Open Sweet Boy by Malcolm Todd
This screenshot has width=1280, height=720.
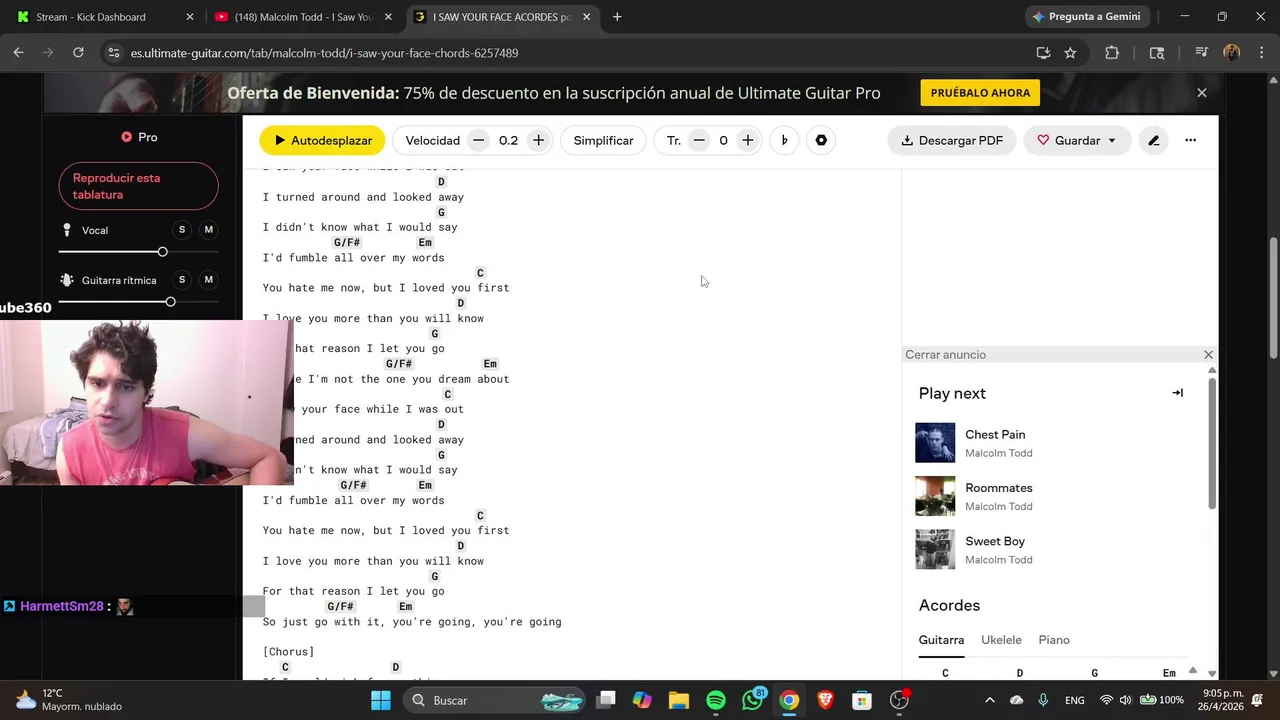click(994, 541)
